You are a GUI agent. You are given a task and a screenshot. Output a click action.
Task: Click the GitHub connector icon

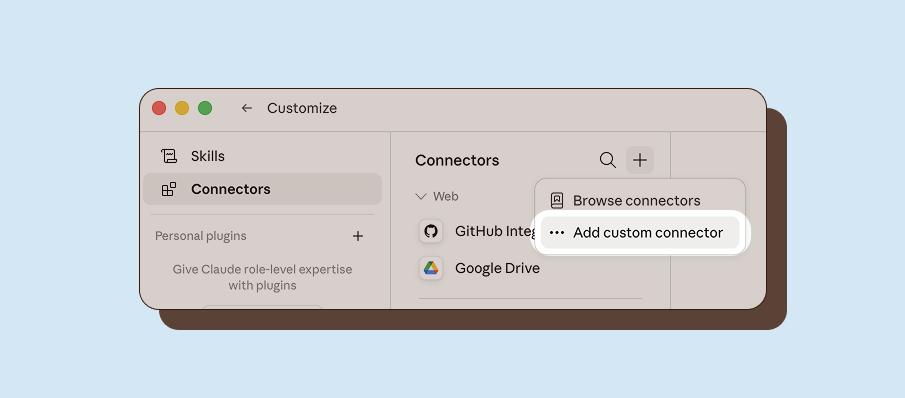pyautogui.click(x=431, y=231)
